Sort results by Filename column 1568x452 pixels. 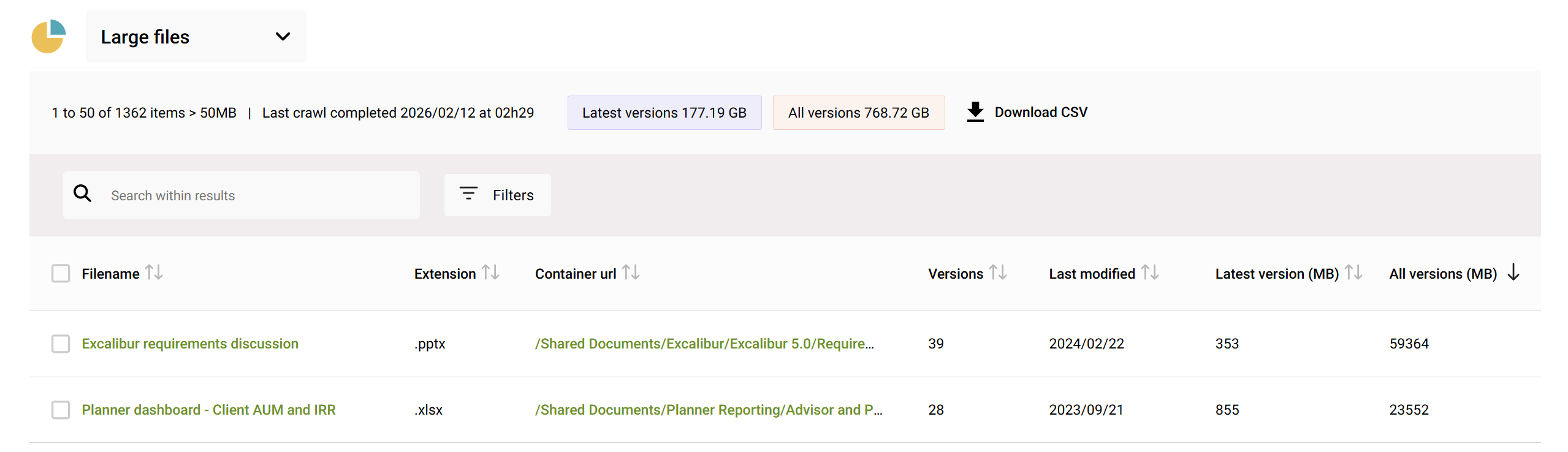pos(154,273)
